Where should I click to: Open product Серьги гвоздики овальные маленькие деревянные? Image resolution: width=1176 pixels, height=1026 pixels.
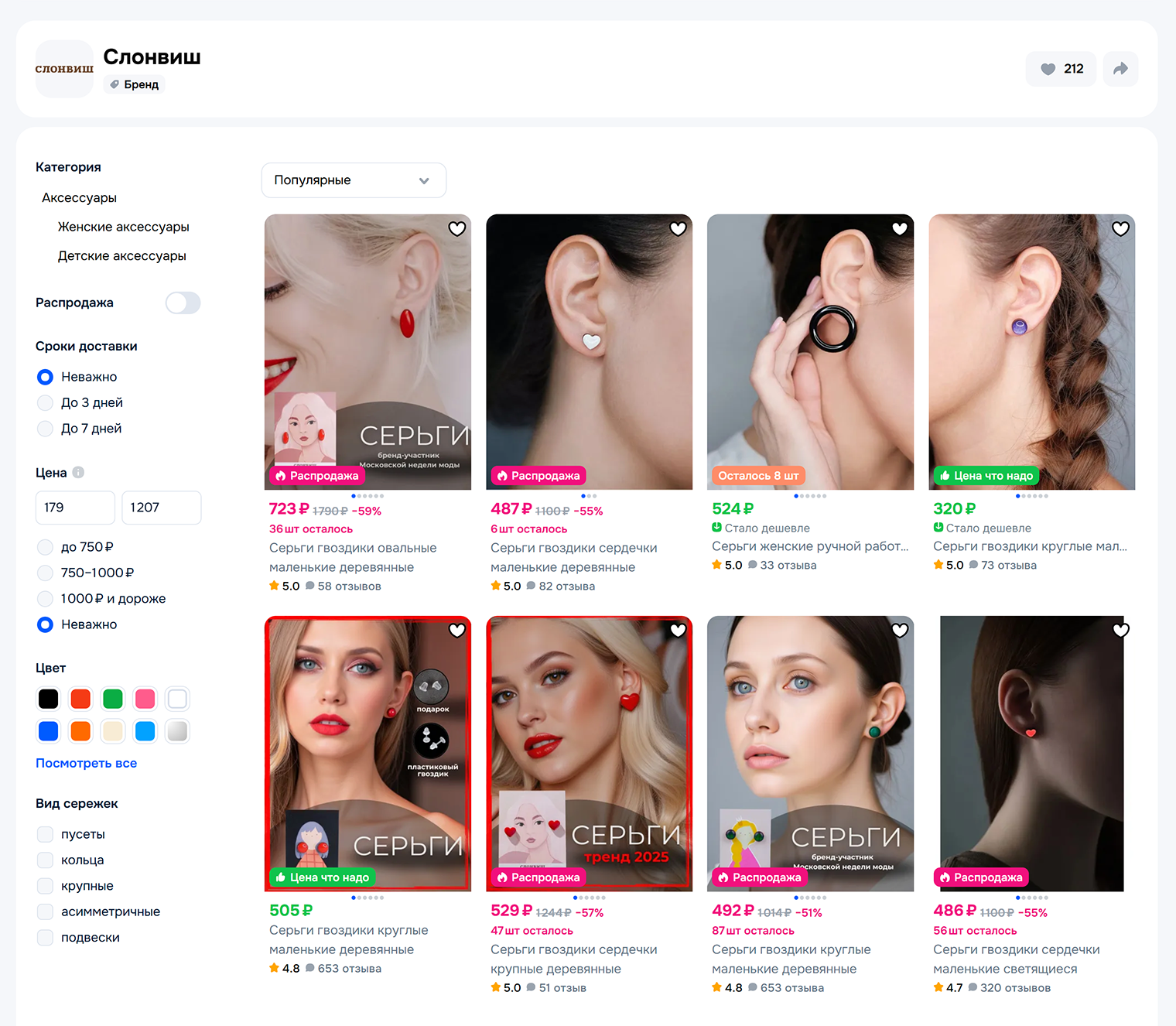(353, 557)
